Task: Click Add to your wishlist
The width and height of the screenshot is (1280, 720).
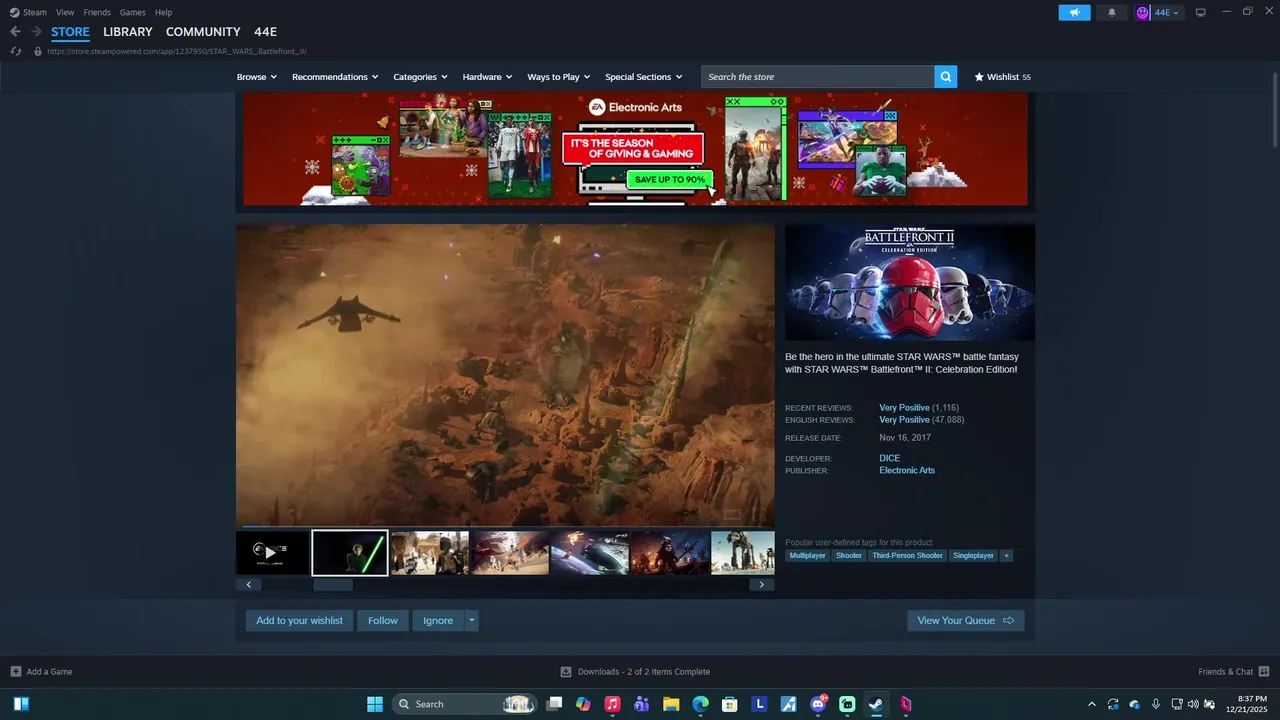Action: coord(299,621)
